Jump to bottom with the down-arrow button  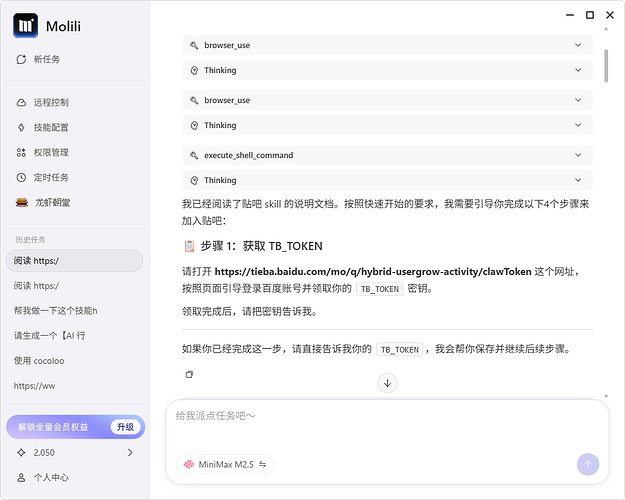tap(387, 383)
